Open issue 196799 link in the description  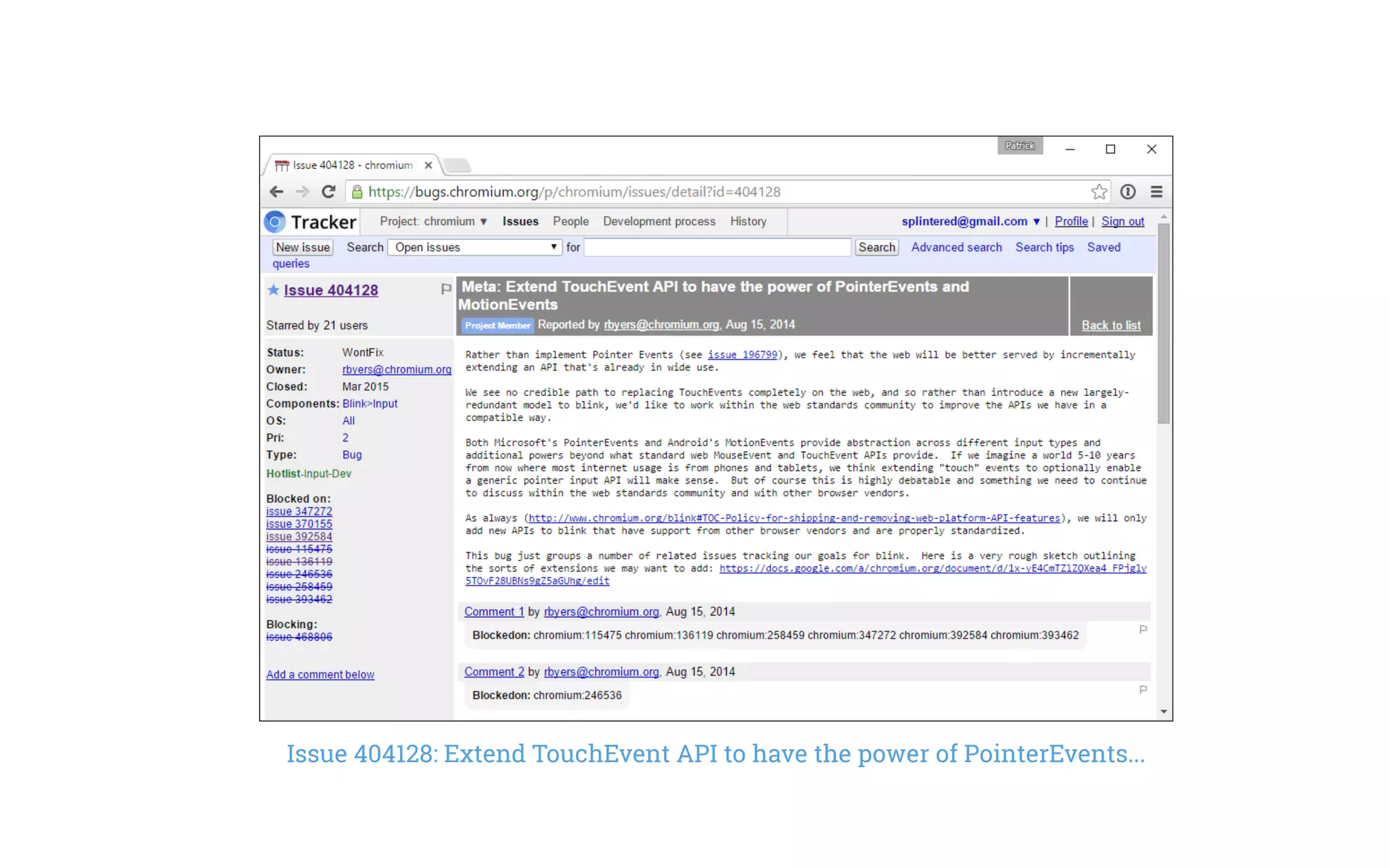coord(743,355)
